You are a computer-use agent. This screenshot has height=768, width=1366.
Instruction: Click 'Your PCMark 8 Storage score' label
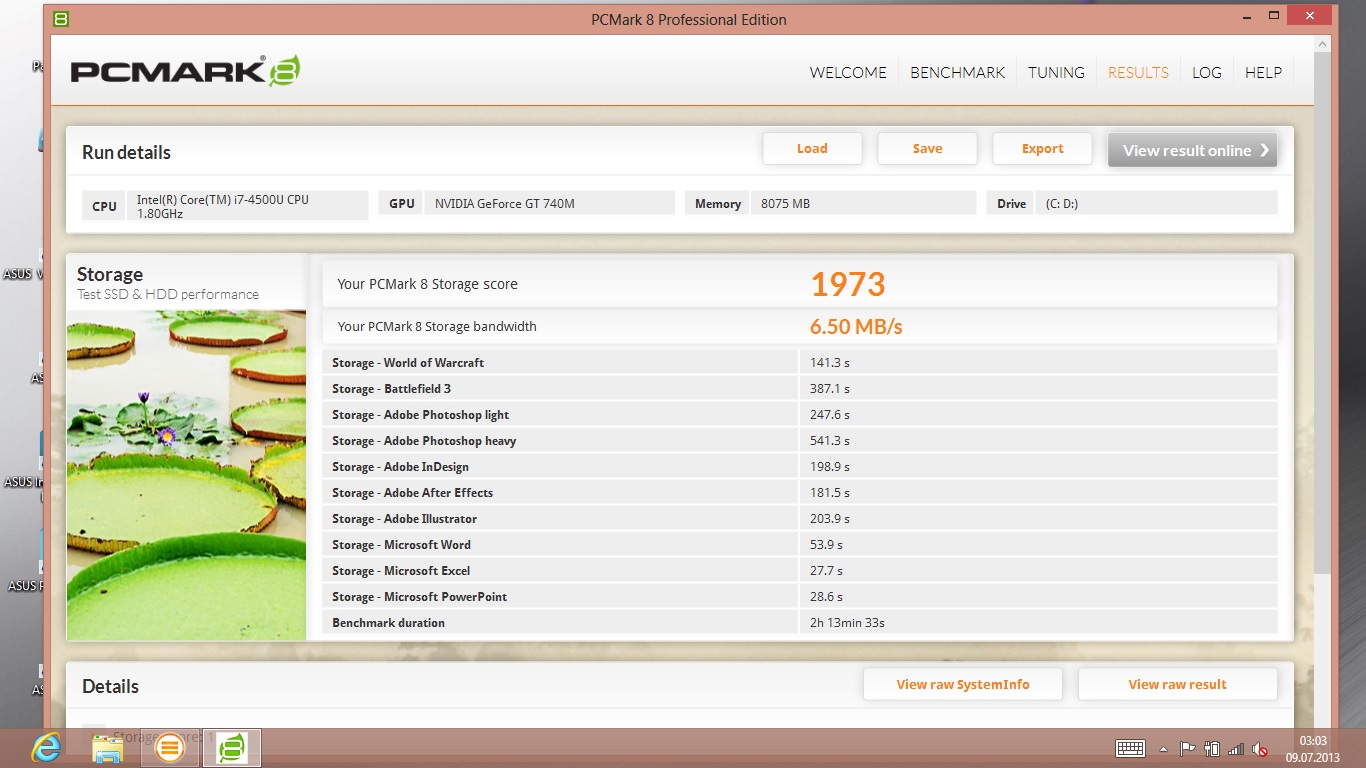(x=427, y=284)
